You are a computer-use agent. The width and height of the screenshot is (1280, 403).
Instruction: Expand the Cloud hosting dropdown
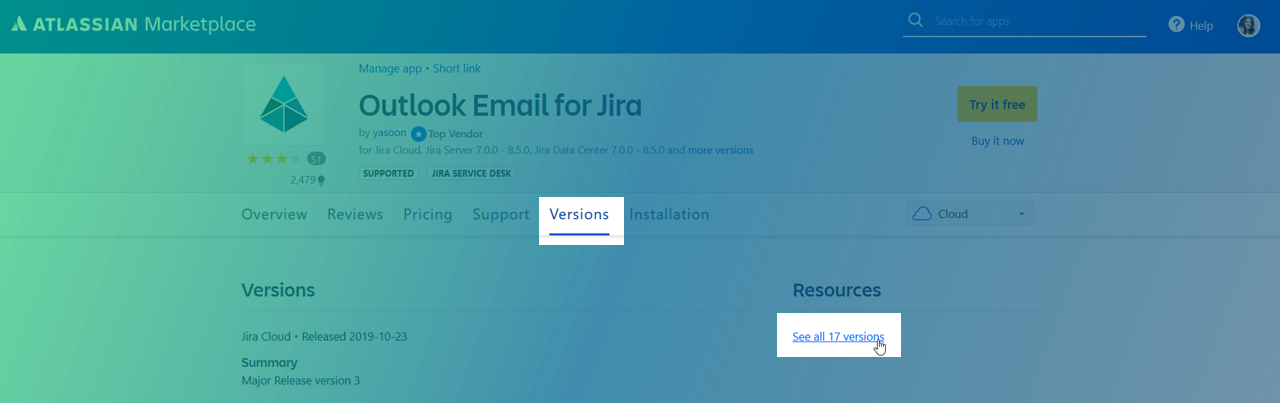pyautogui.click(x=969, y=214)
